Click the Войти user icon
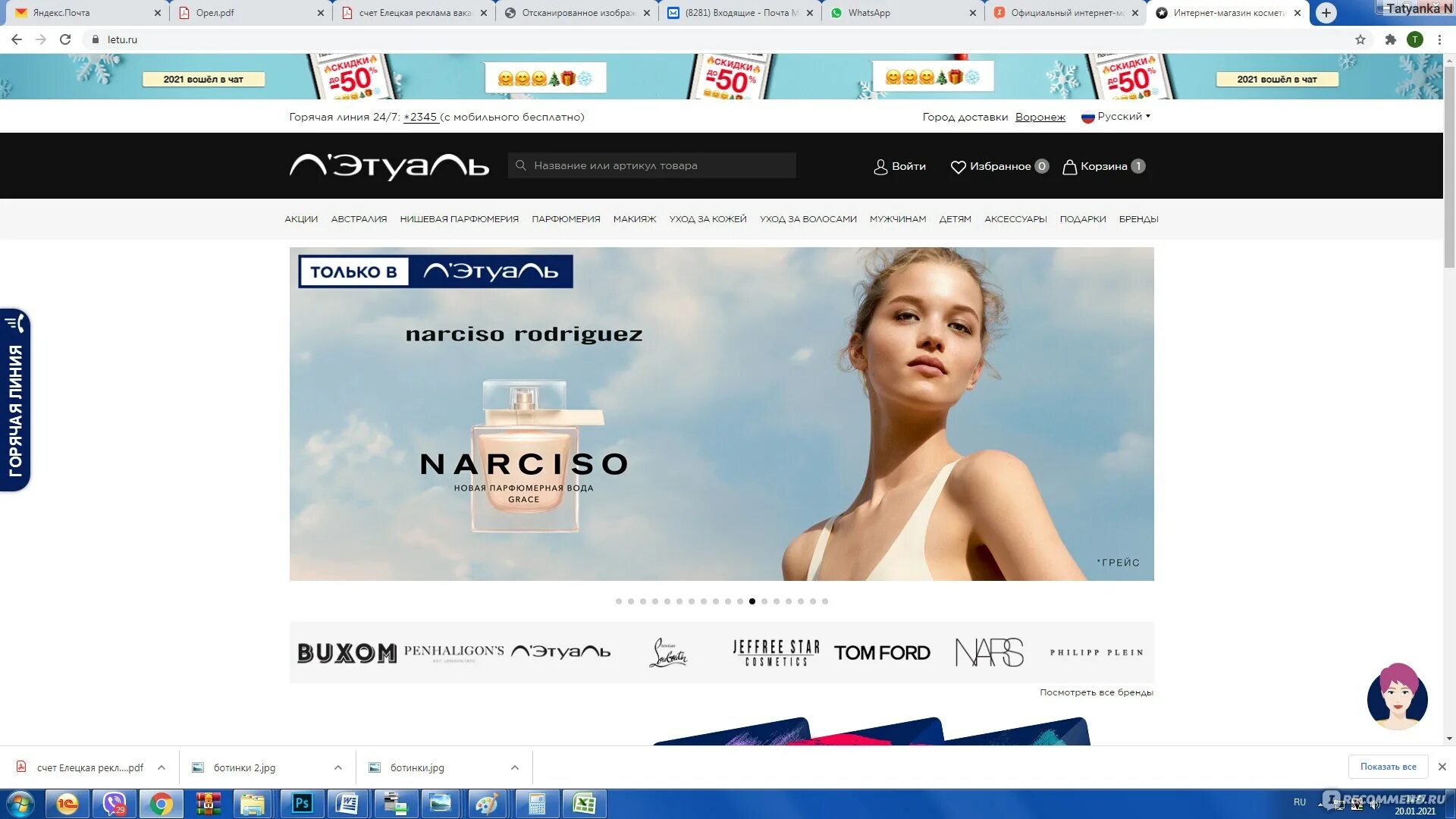Screen dimensions: 1456x819 click(x=880, y=167)
